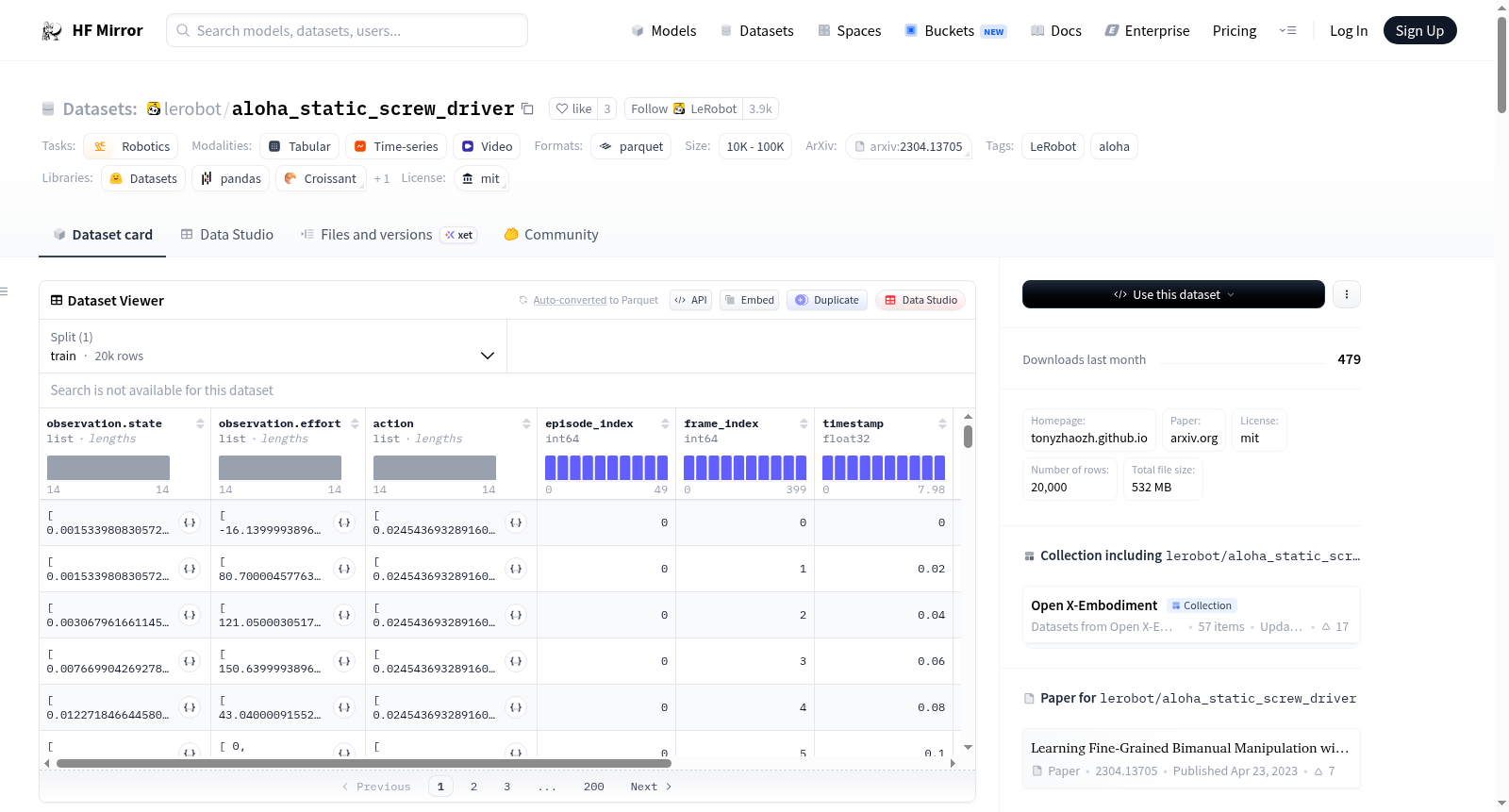Image resolution: width=1509 pixels, height=812 pixels.
Task: Click the HF Mirror logo icon
Action: (52, 31)
